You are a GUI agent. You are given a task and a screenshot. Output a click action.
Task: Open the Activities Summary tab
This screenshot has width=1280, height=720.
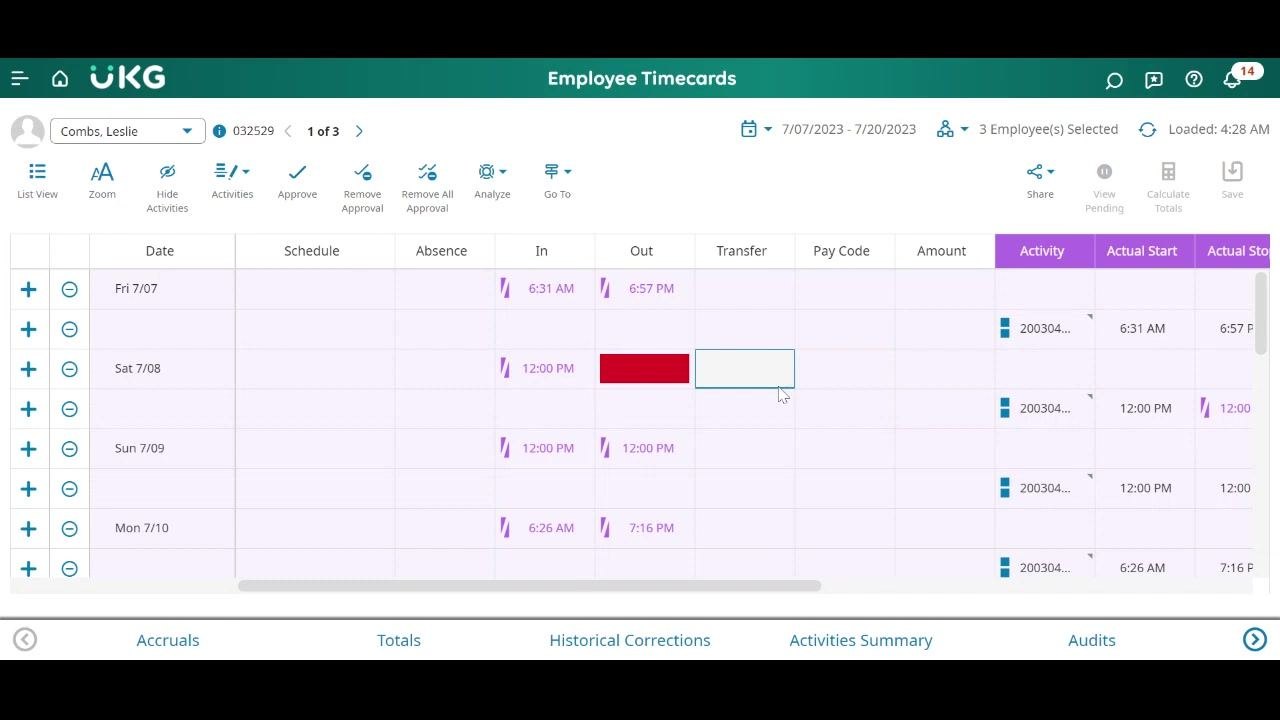(x=861, y=640)
